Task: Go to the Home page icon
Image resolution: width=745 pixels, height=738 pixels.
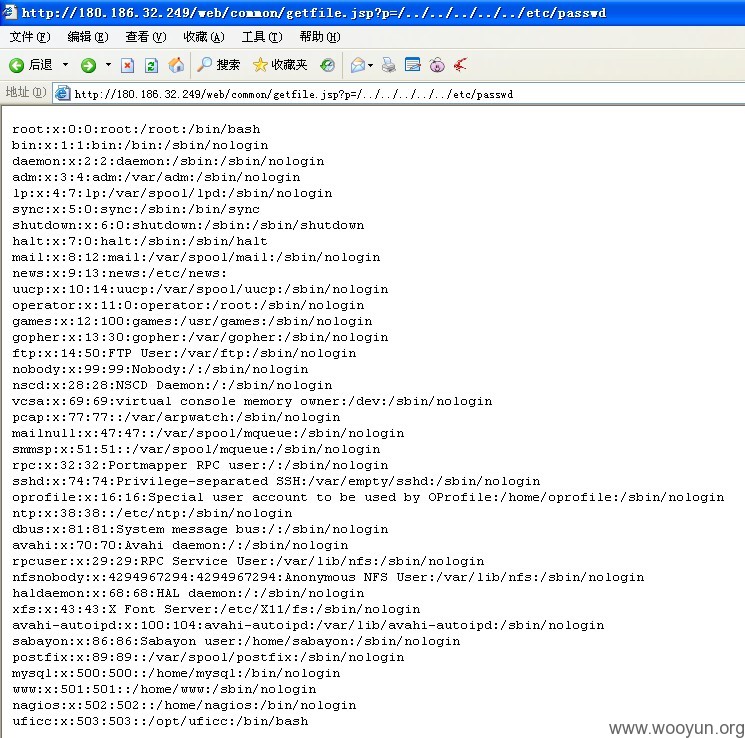Action: 176,65
